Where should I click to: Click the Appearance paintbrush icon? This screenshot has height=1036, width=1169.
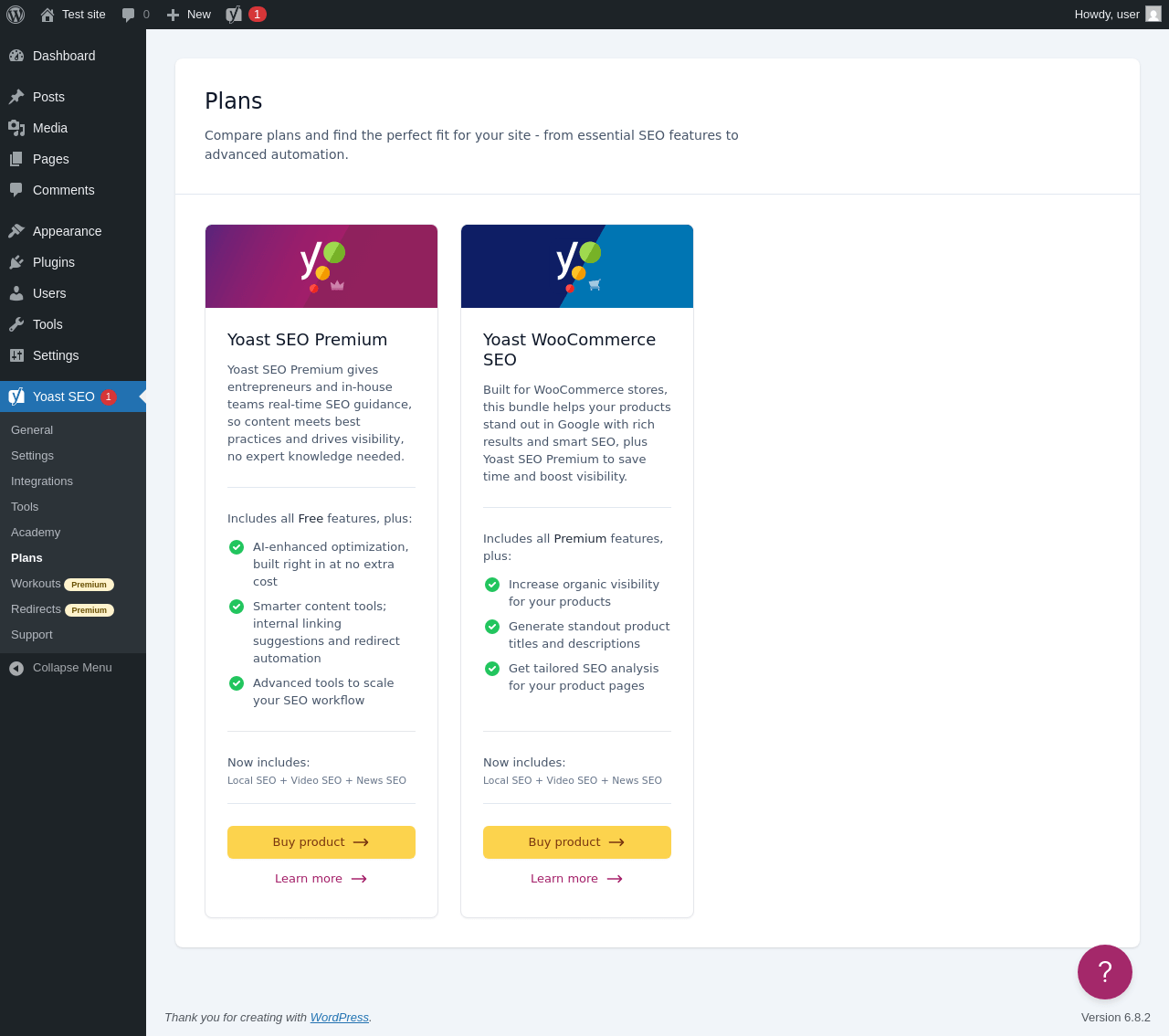pyautogui.click(x=16, y=231)
